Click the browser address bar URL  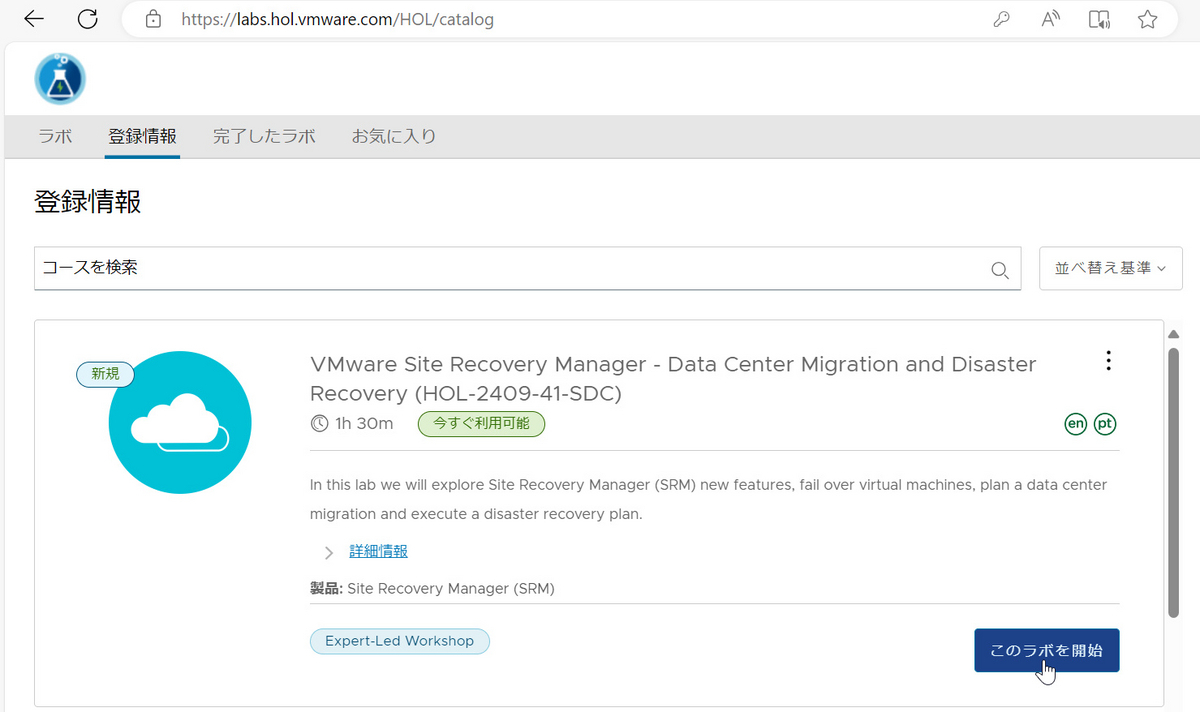pos(338,19)
